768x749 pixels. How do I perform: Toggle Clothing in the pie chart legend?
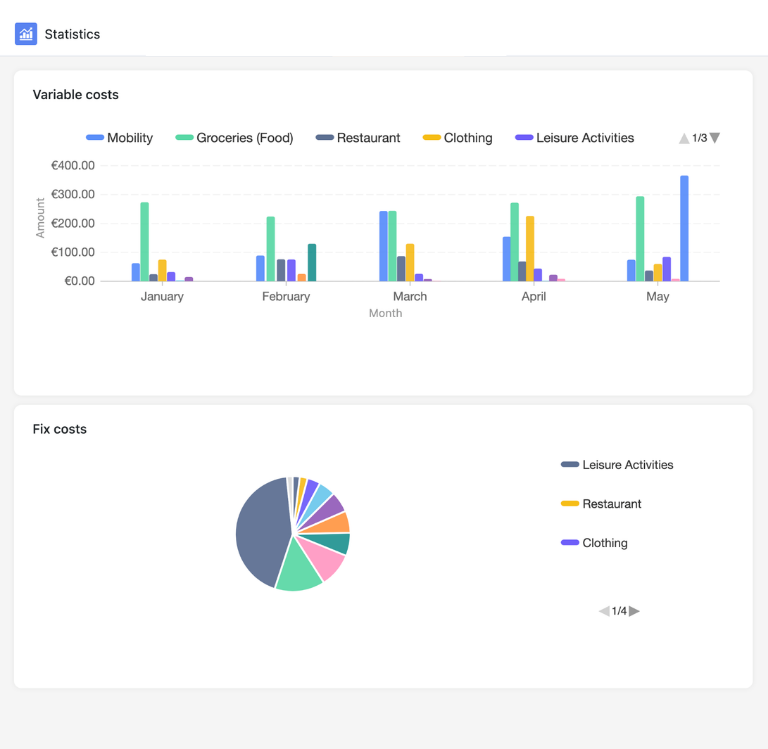coord(594,543)
